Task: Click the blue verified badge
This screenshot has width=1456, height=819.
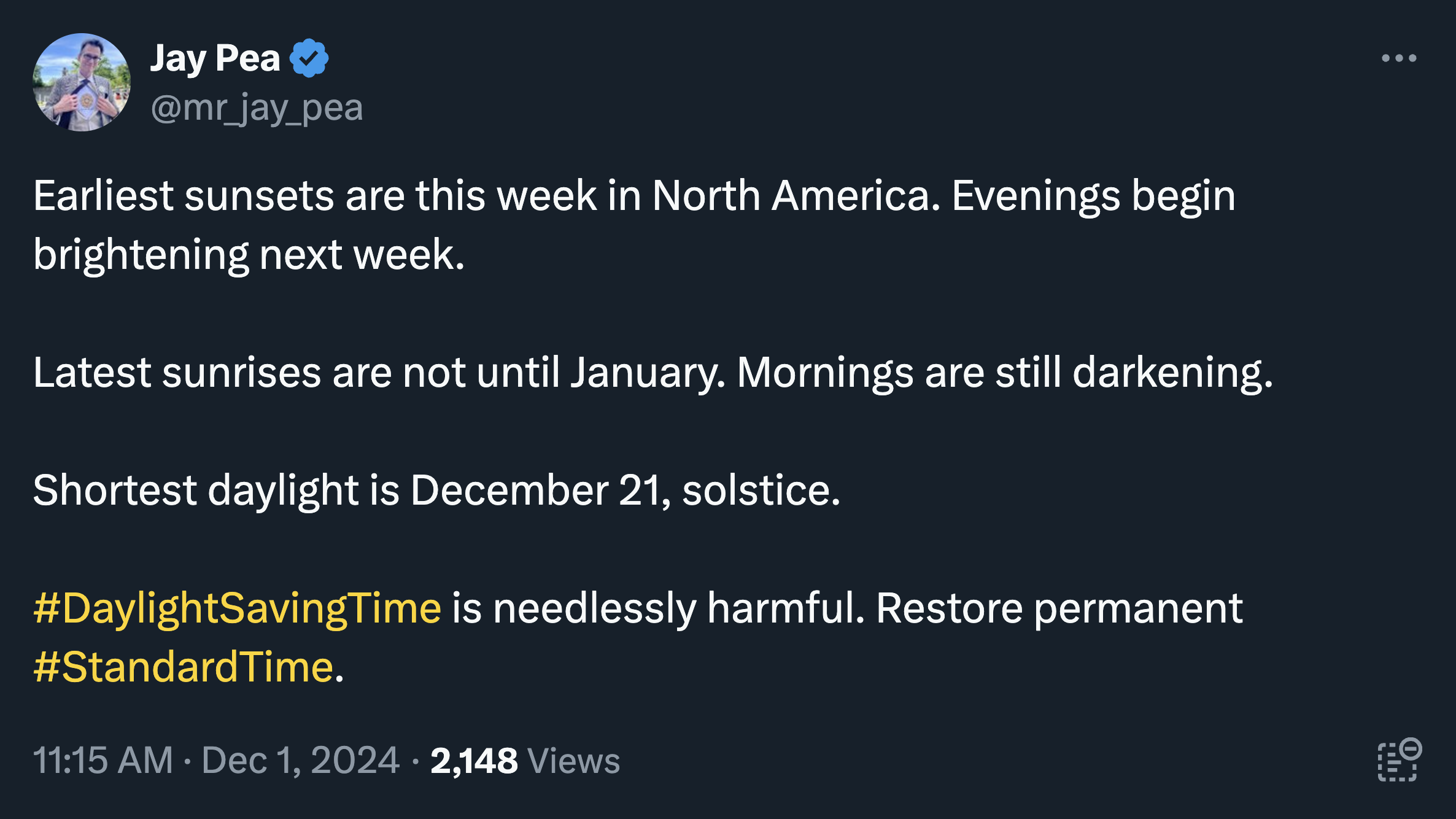Action: pyautogui.click(x=309, y=58)
